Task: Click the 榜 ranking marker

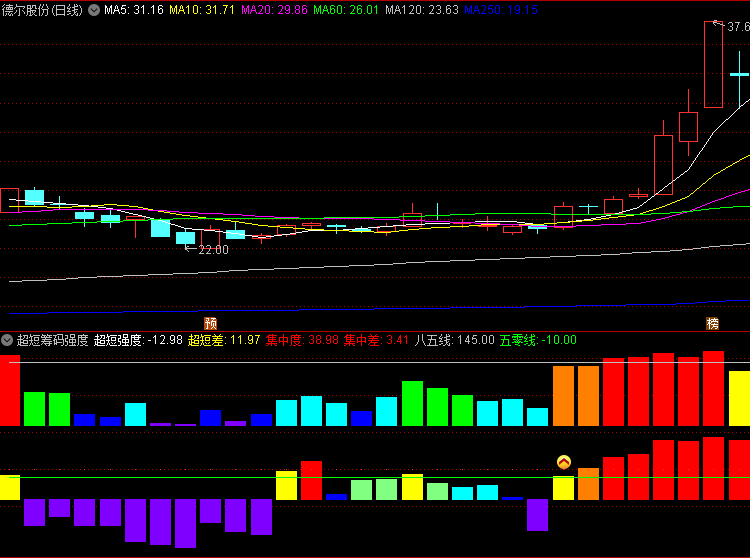Action: coord(712,323)
